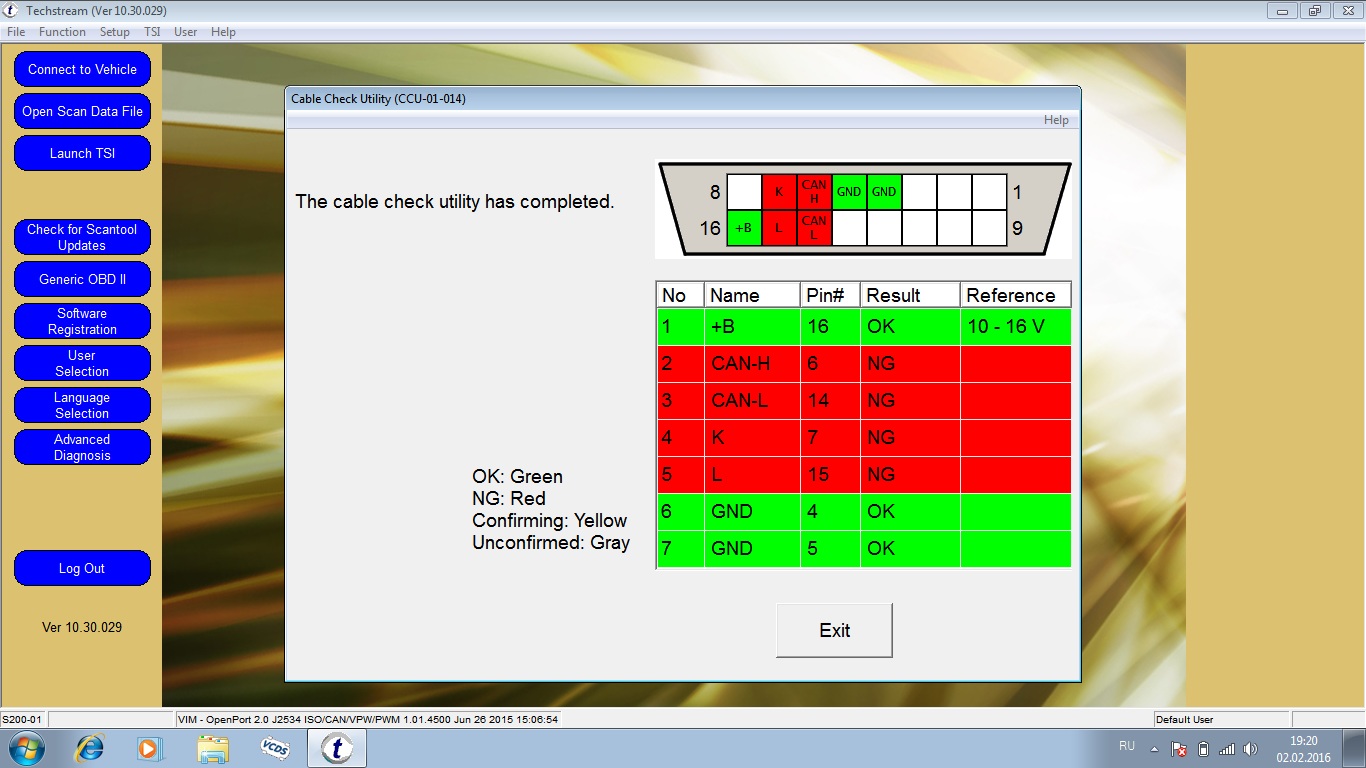The width and height of the screenshot is (1366, 768).
Task: Open the TSI menu
Action: point(152,32)
